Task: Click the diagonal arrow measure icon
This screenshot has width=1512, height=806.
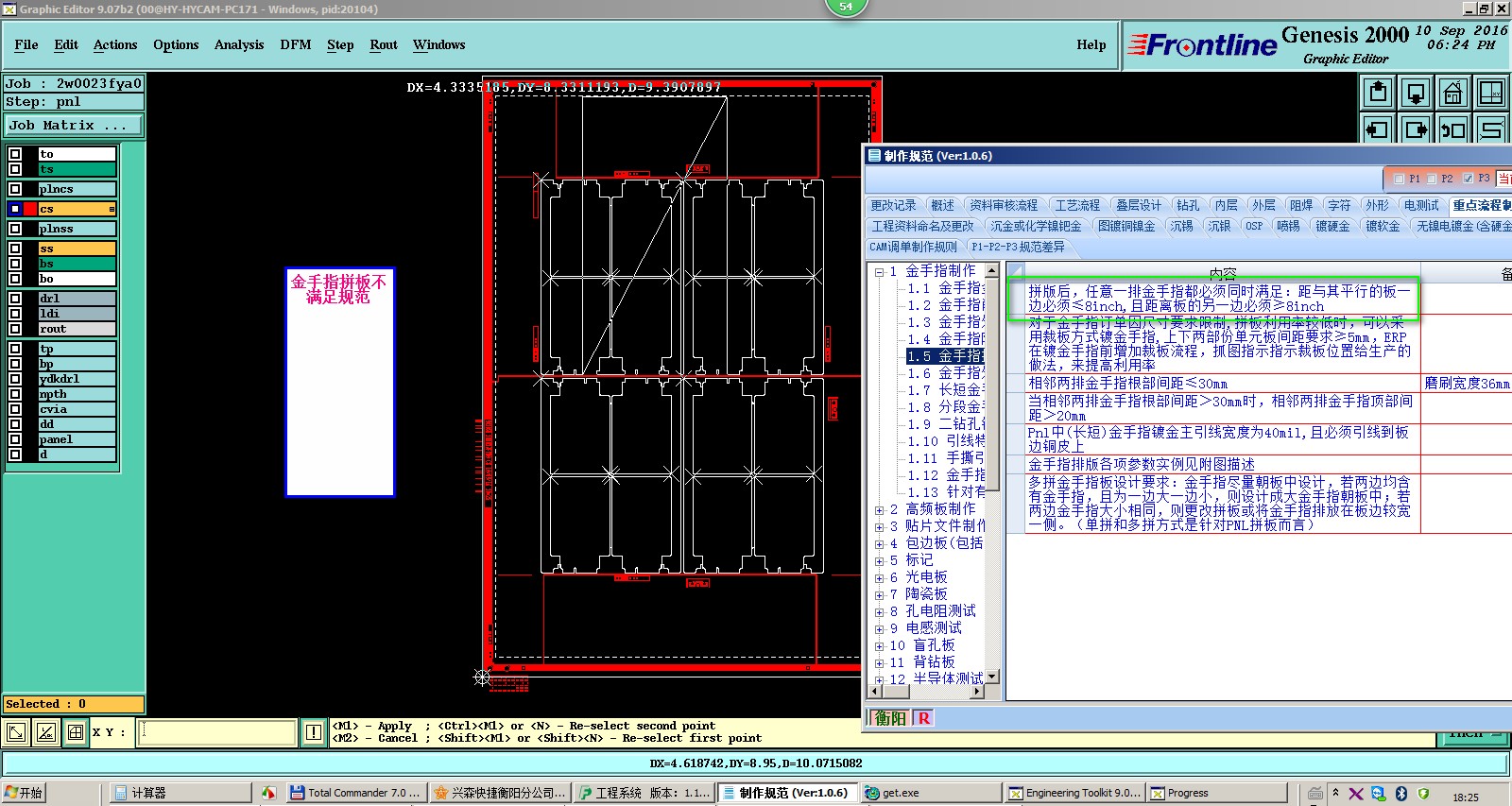Action: (16, 732)
